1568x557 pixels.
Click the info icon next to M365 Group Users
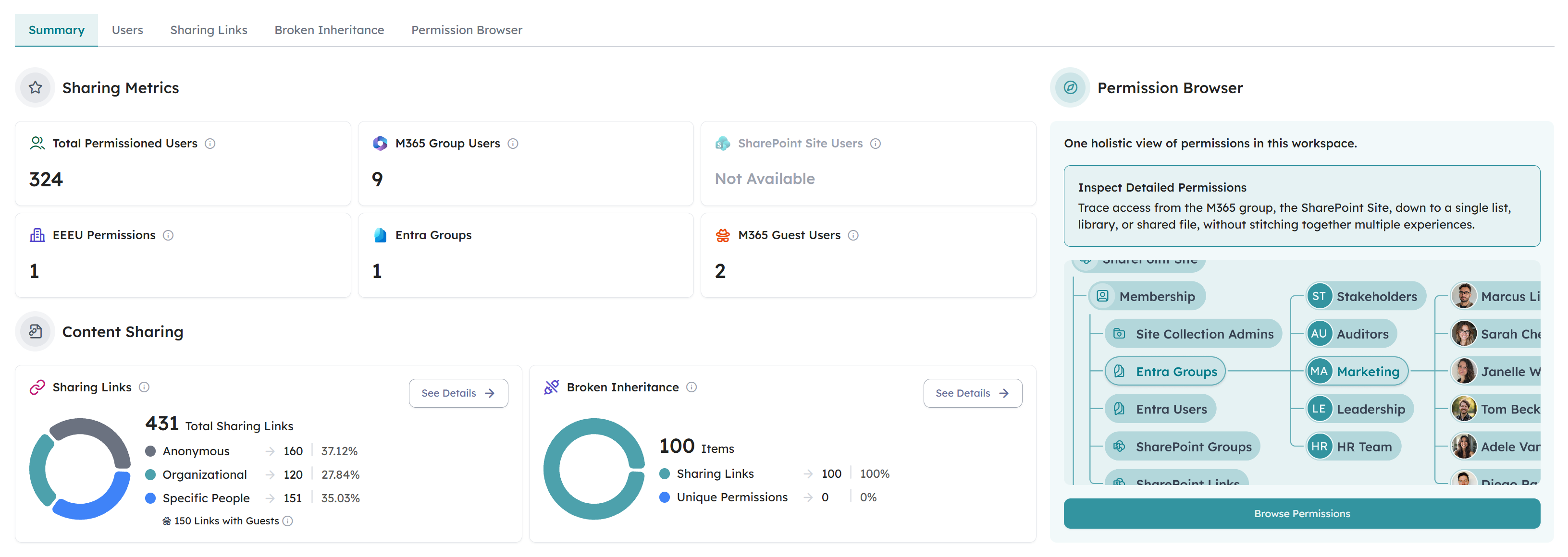click(513, 144)
